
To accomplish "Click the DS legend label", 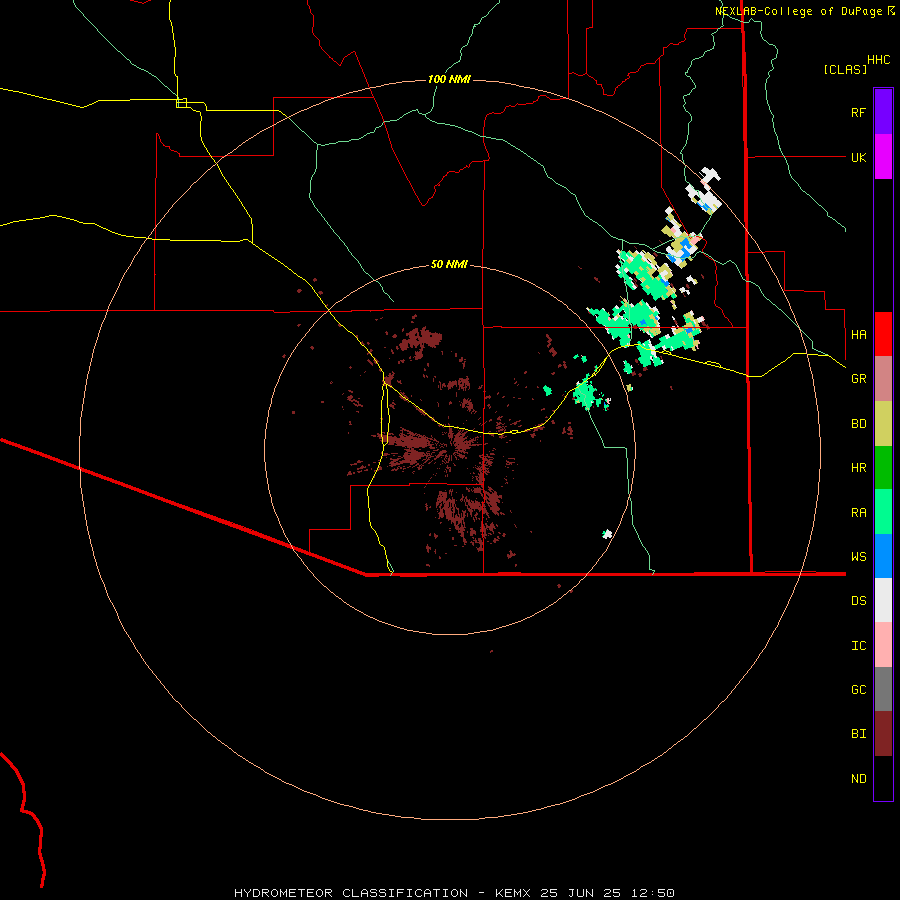I will click(x=858, y=601).
